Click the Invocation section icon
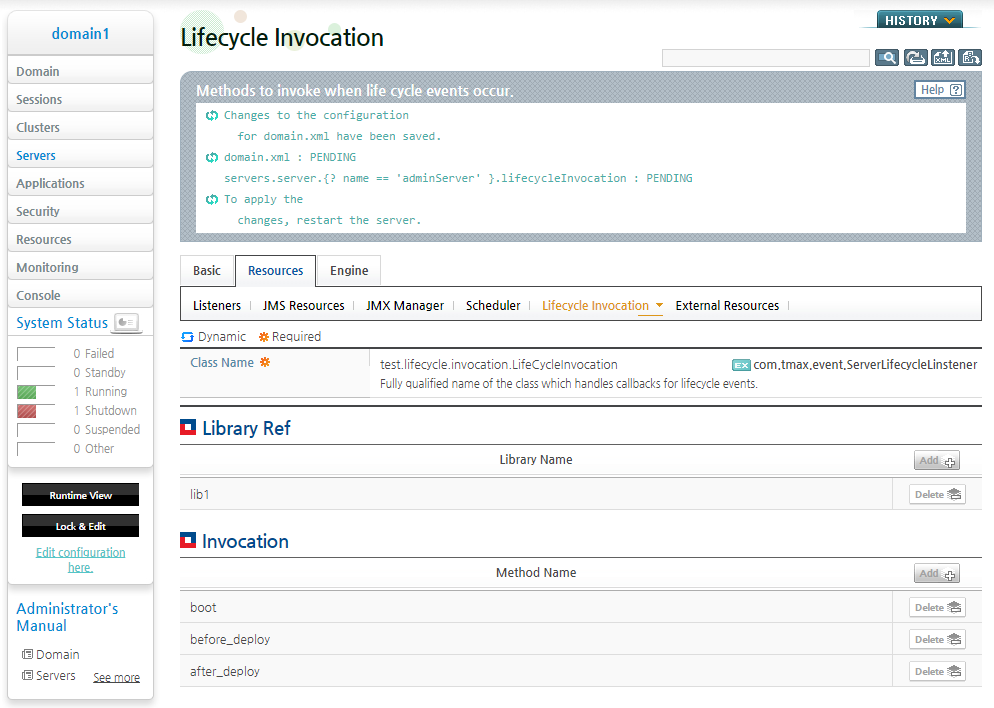 tap(188, 541)
